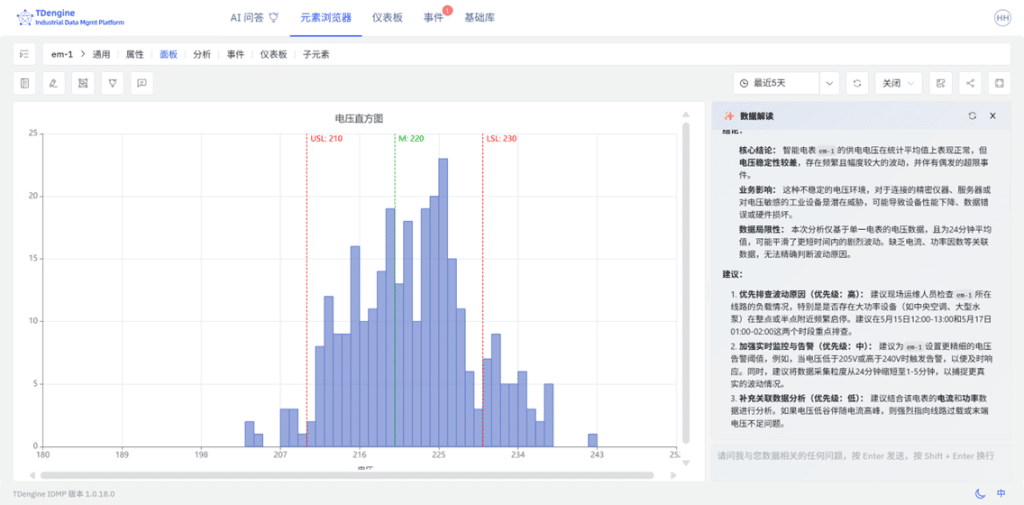Open the comment bubble icon

coord(142,83)
